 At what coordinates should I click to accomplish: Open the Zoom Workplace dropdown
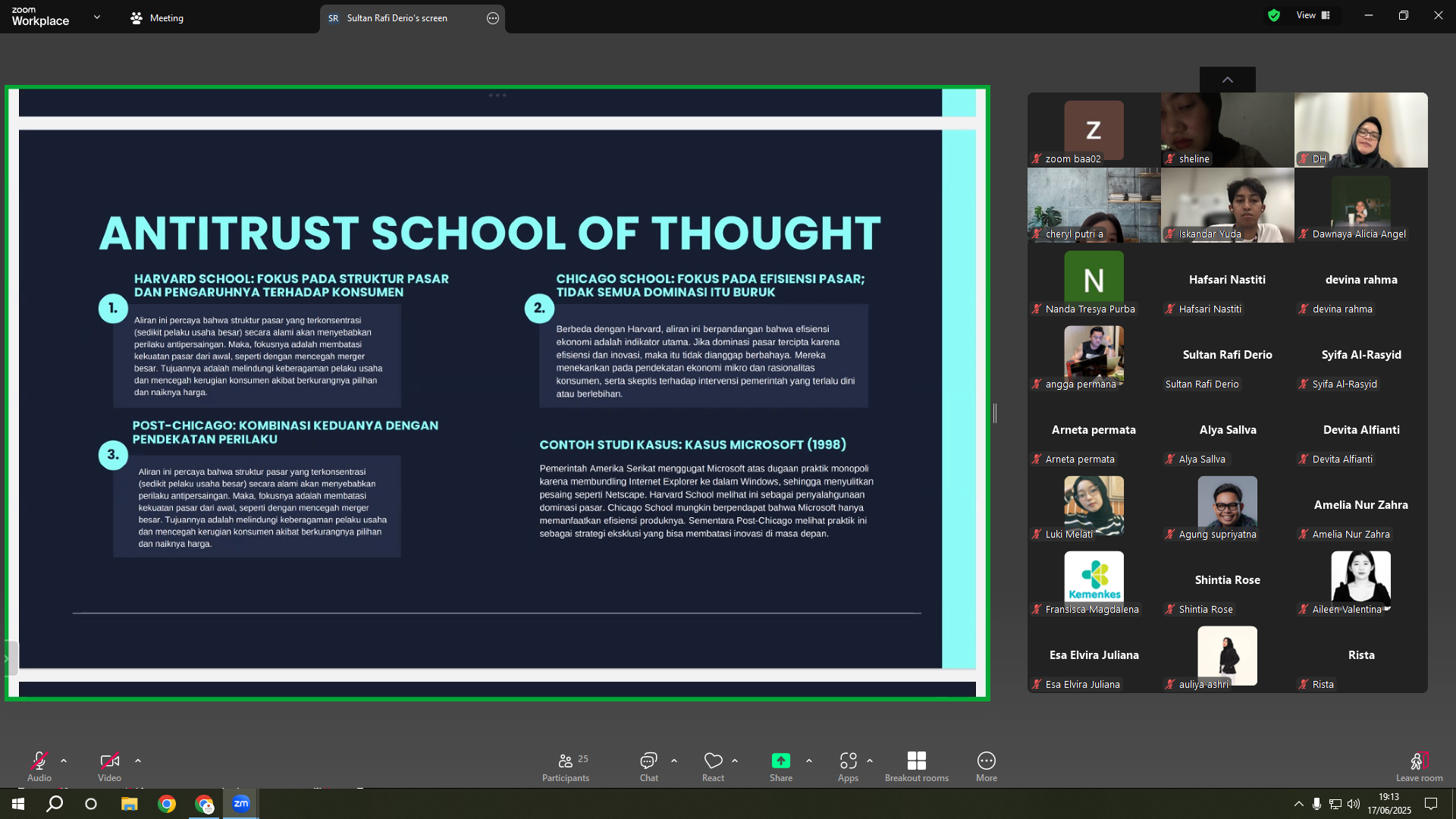coord(97,17)
